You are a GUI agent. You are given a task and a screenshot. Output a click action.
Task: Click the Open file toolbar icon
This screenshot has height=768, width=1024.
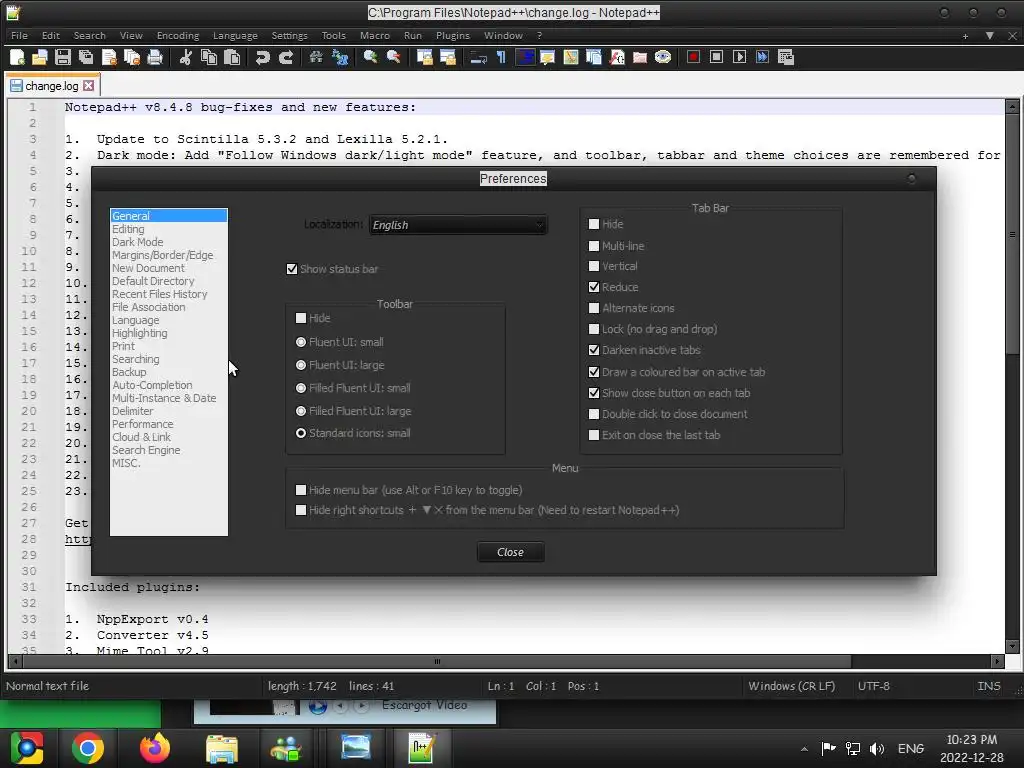(x=40, y=57)
